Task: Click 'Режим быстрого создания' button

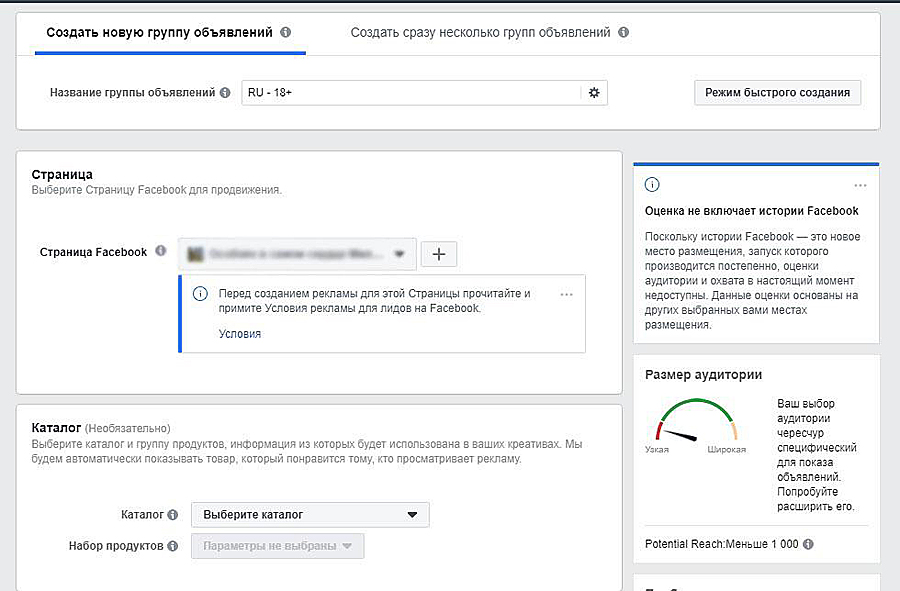Action: click(777, 93)
